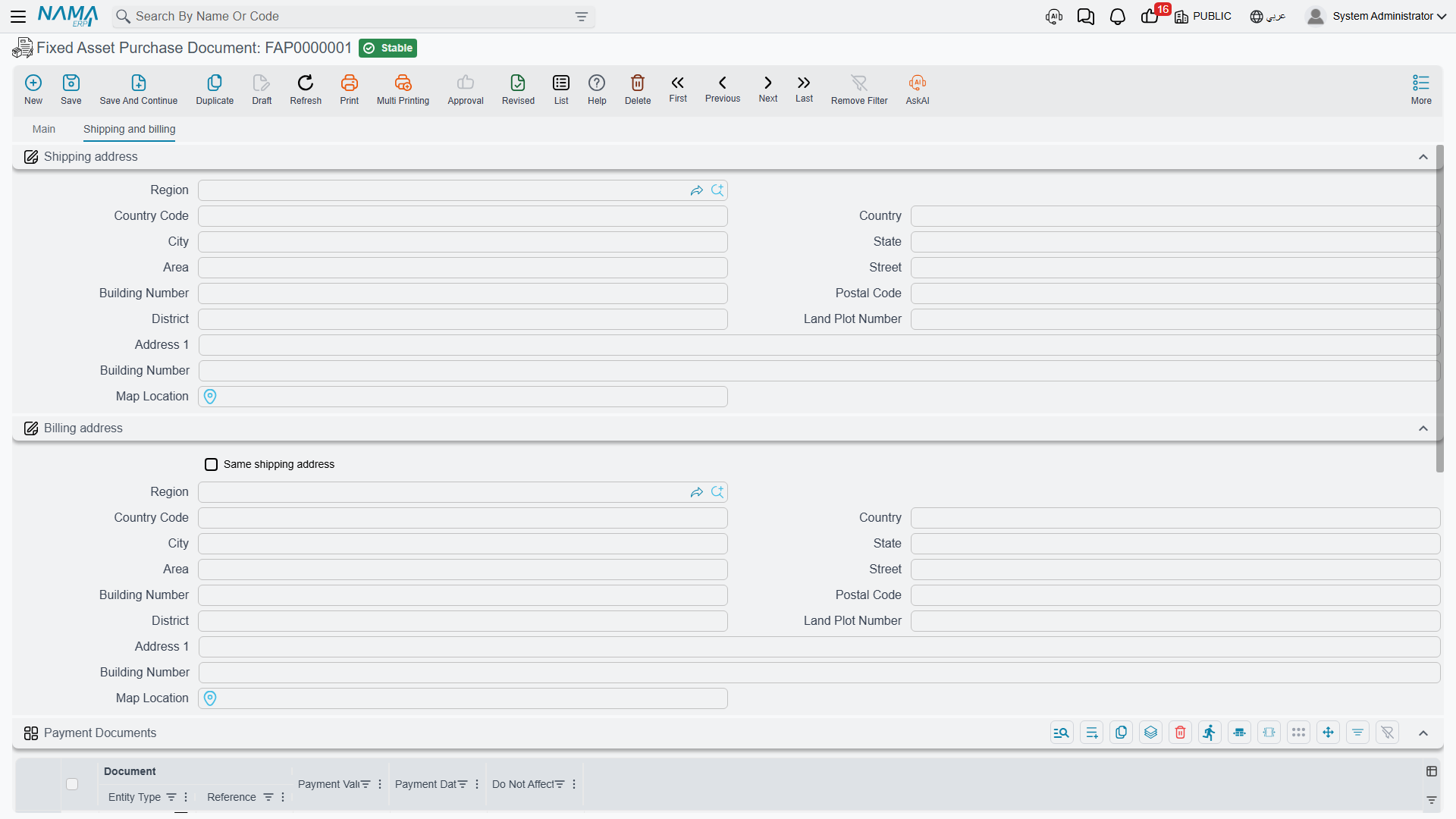This screenshot has width=1456, height=819.
Task: Add a new line in Payment Documents
Action: 1091,733
